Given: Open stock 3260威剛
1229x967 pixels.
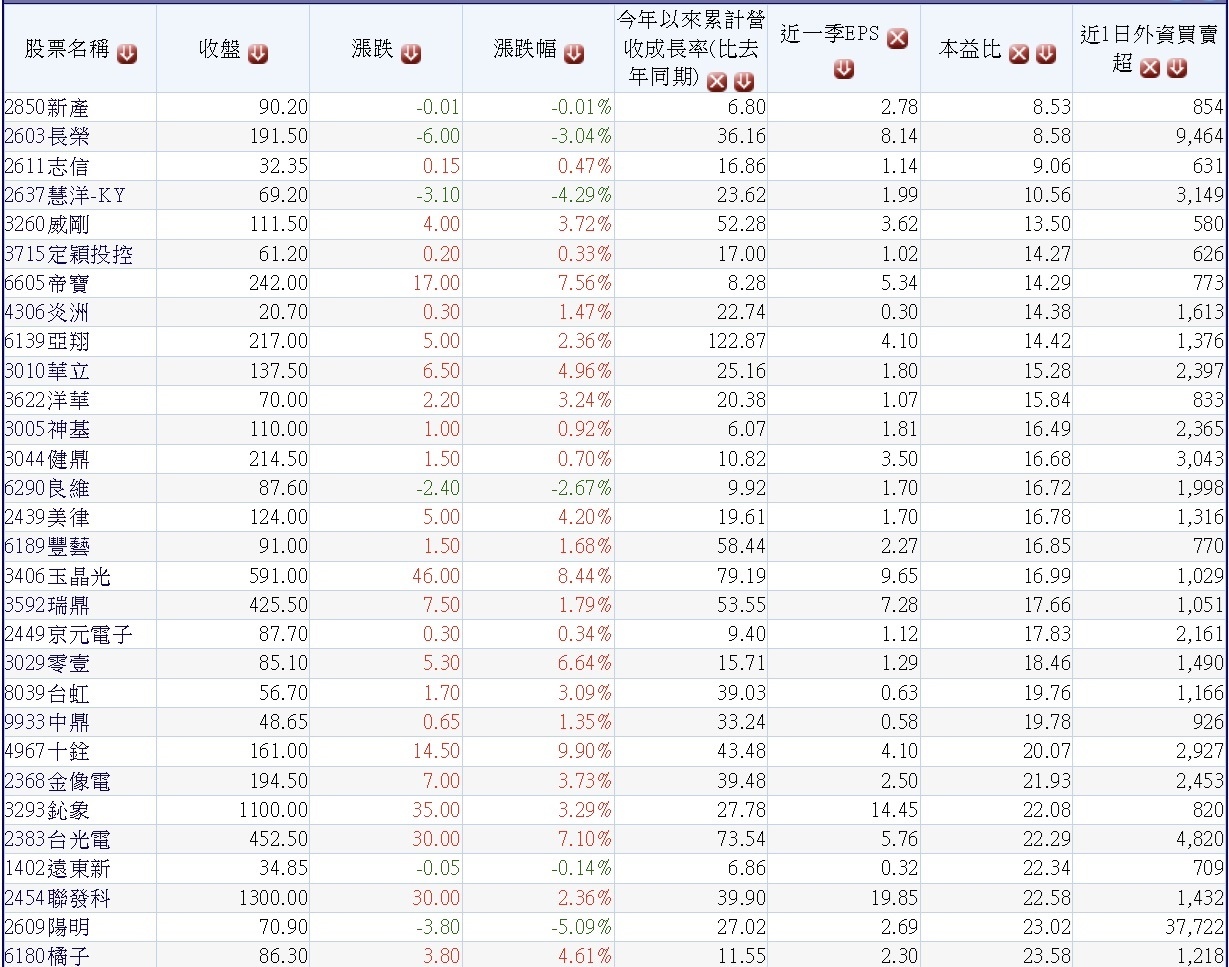Looking at the screenshot, I should pos(46,225).
